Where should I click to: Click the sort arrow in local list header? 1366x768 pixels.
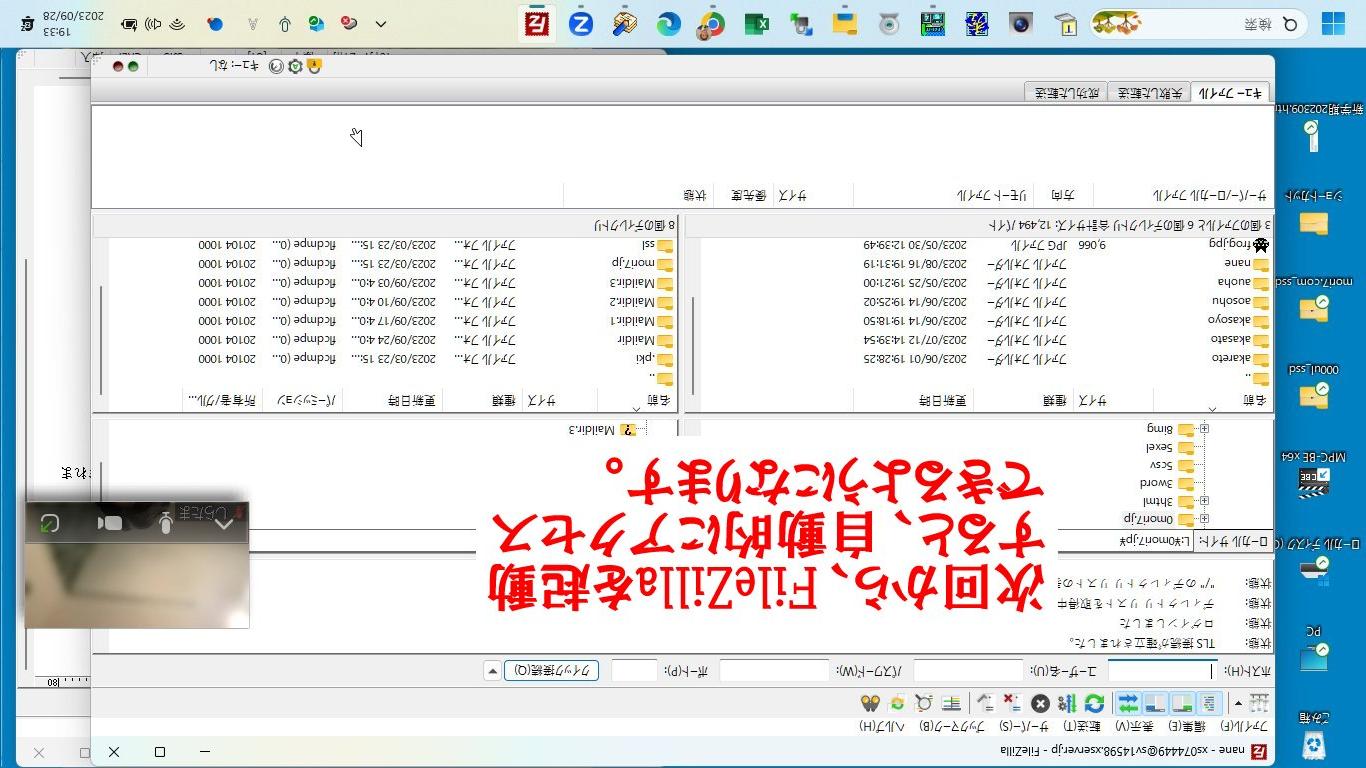[1212, 408]
